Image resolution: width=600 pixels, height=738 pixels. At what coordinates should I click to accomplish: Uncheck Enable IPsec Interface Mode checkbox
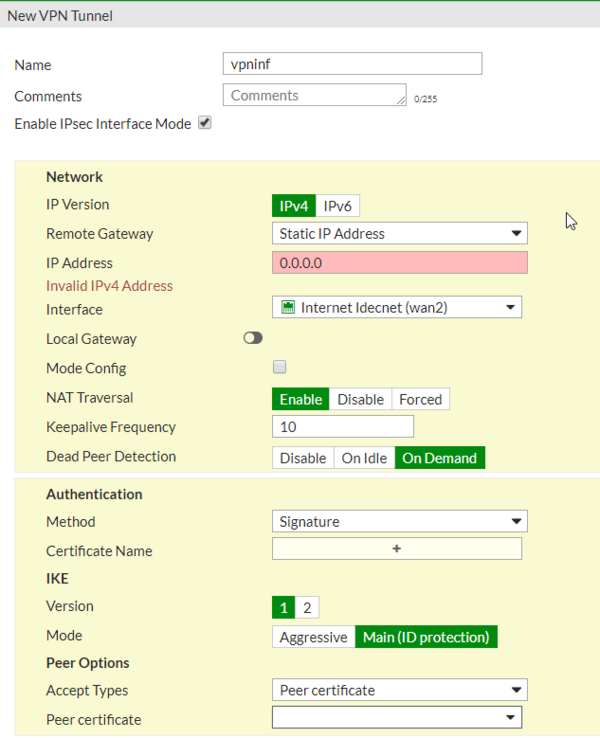[x=205, y=123]
